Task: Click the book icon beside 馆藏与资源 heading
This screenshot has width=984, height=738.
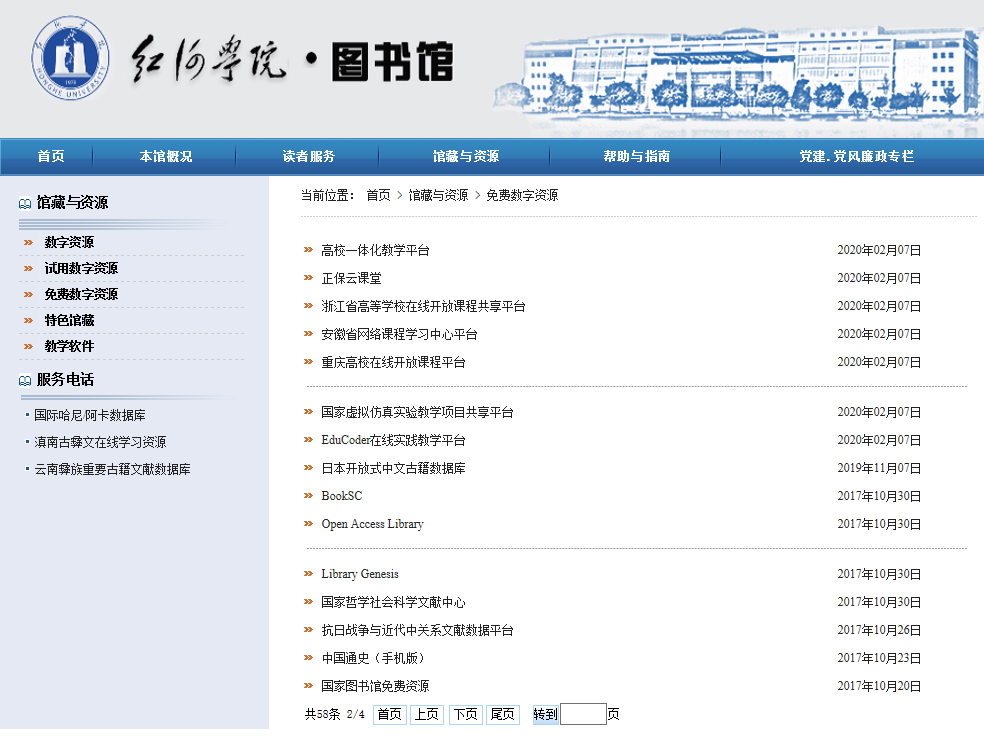Action: click(25, 203)
